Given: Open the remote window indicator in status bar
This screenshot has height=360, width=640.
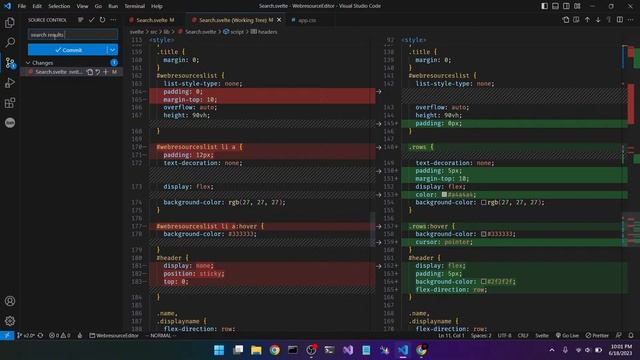Looking at the screenshot, I should [x=7, y=336].
